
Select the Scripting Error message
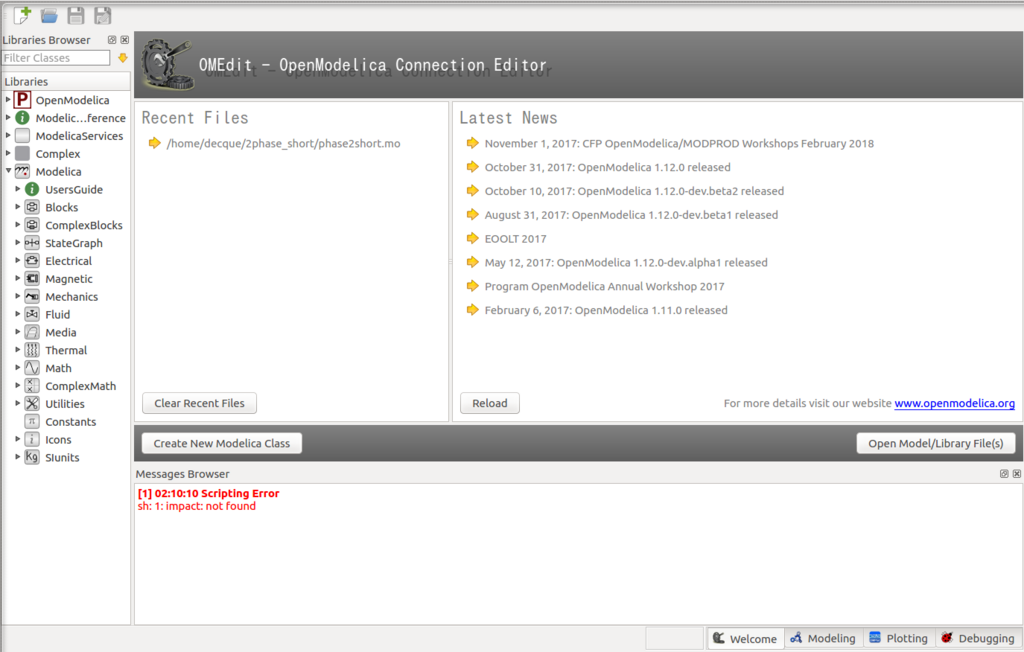pyautogui.click(x=208, y=493)
